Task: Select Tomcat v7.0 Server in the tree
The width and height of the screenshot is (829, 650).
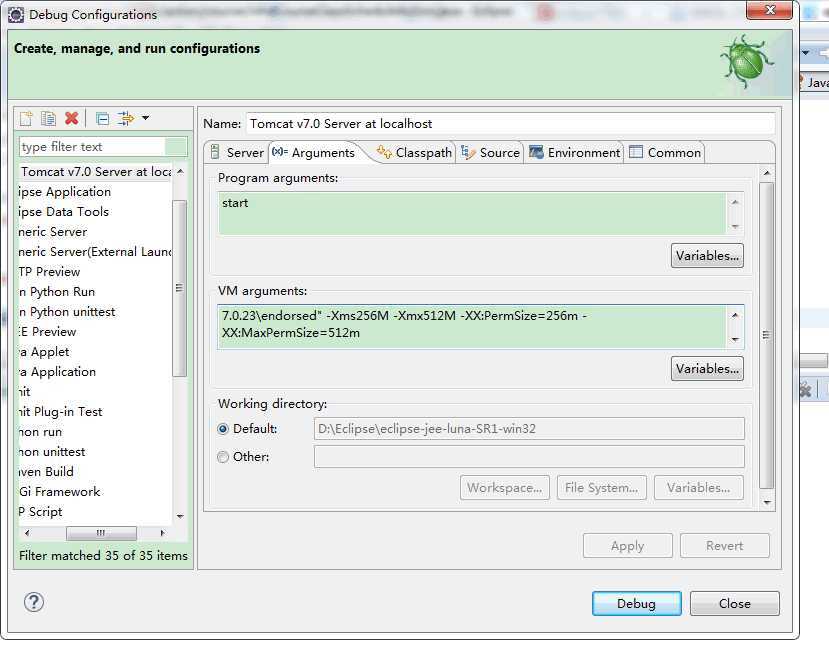Action: [95, 171]
